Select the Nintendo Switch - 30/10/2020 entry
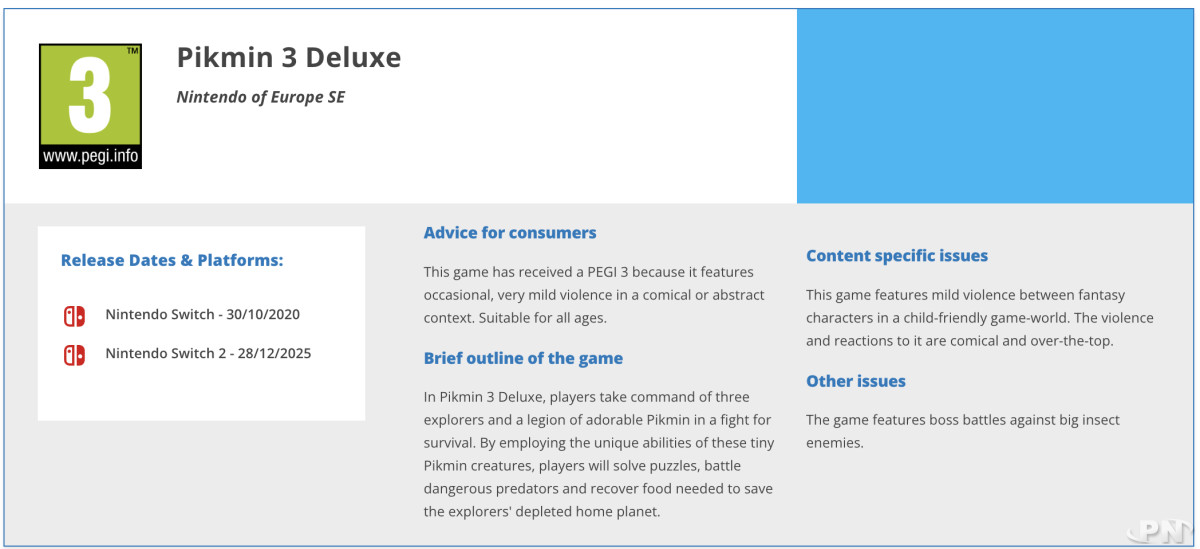This screenshot has width=1200, height=549. tap(202, 315)
